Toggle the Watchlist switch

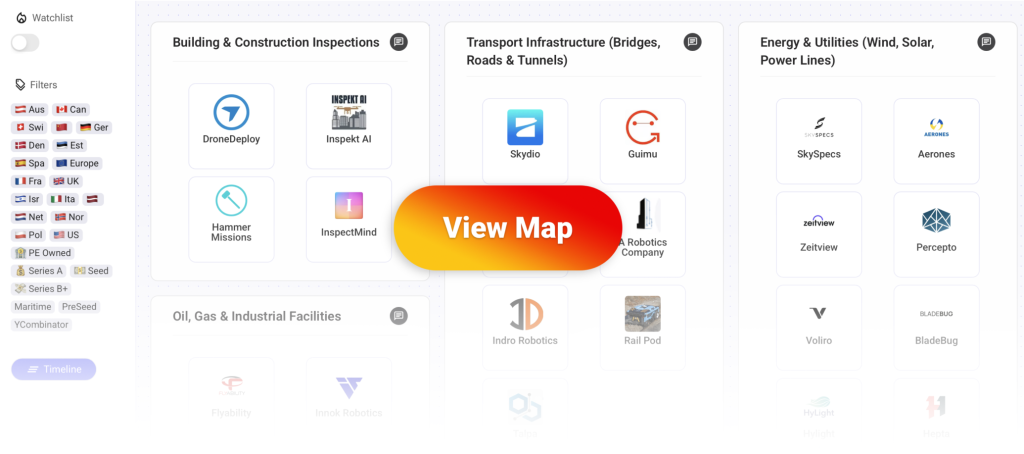[25, 43]
